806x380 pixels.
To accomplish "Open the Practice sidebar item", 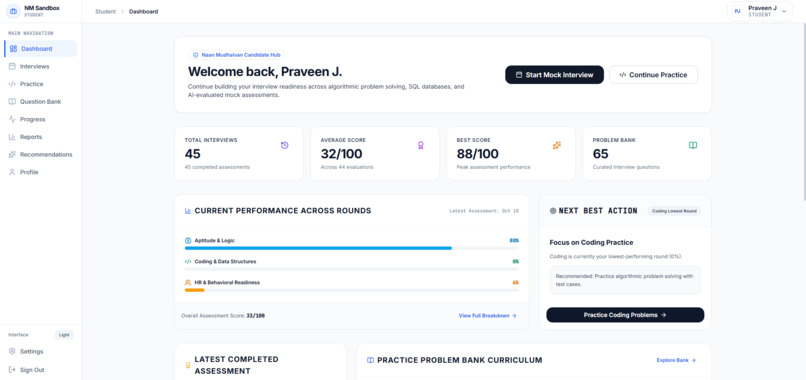I will 41,84.
